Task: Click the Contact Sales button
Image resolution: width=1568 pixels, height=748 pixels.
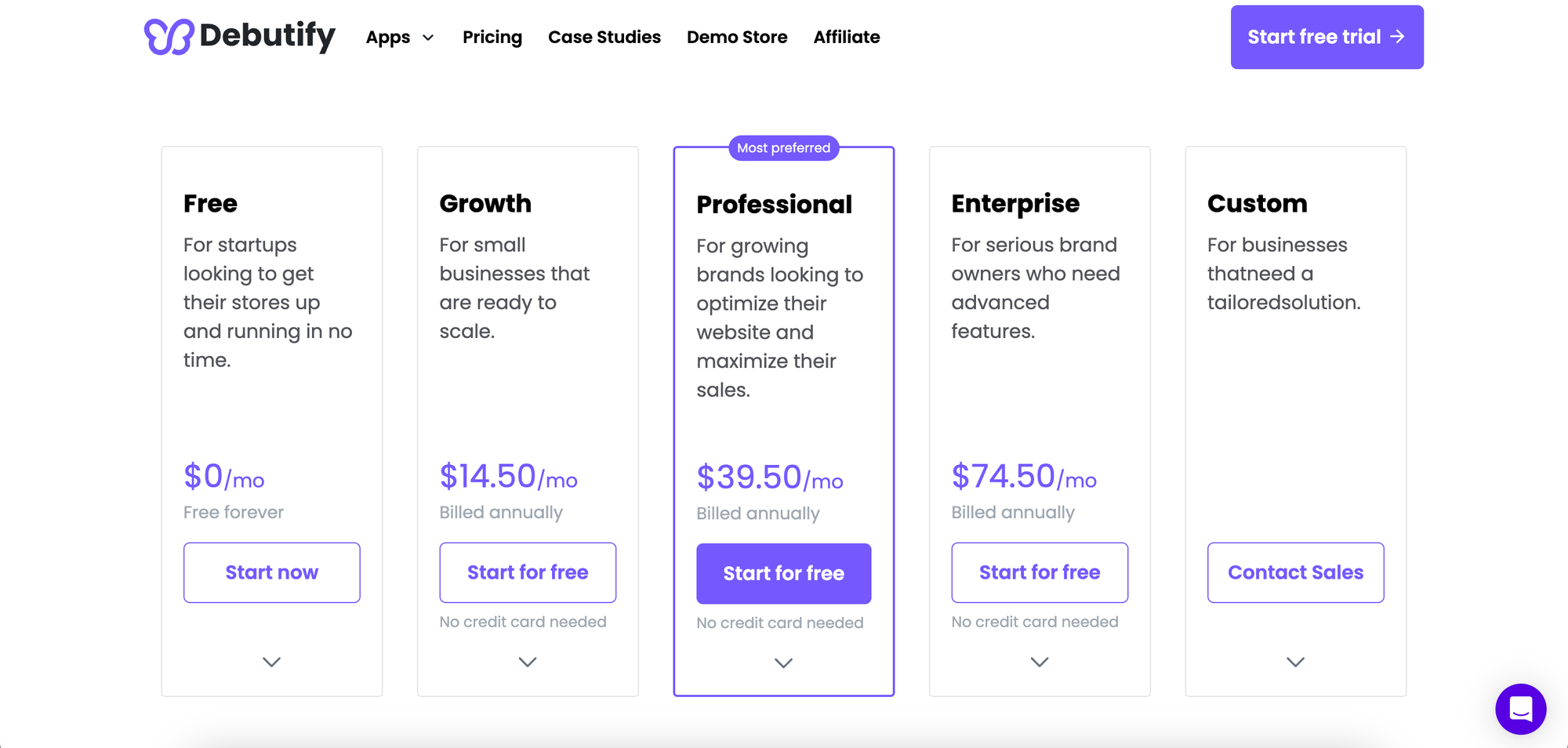Action: click(x=1295, y=572)
